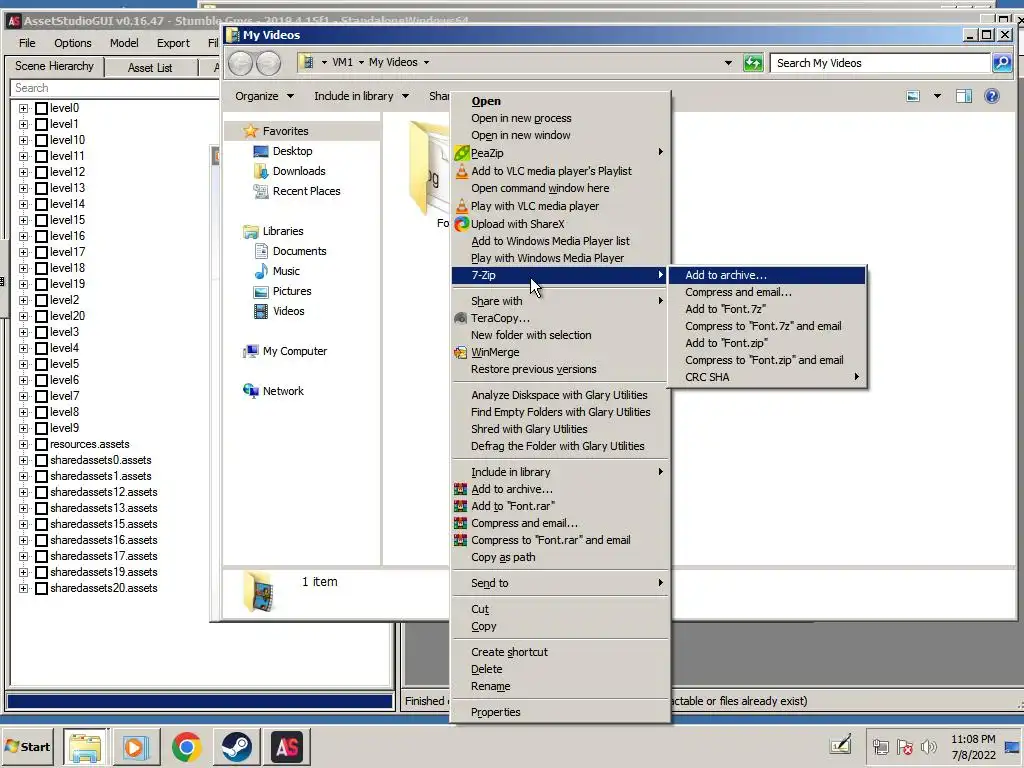Open the address bar history dropdown arrow

(x=728, y=63)
